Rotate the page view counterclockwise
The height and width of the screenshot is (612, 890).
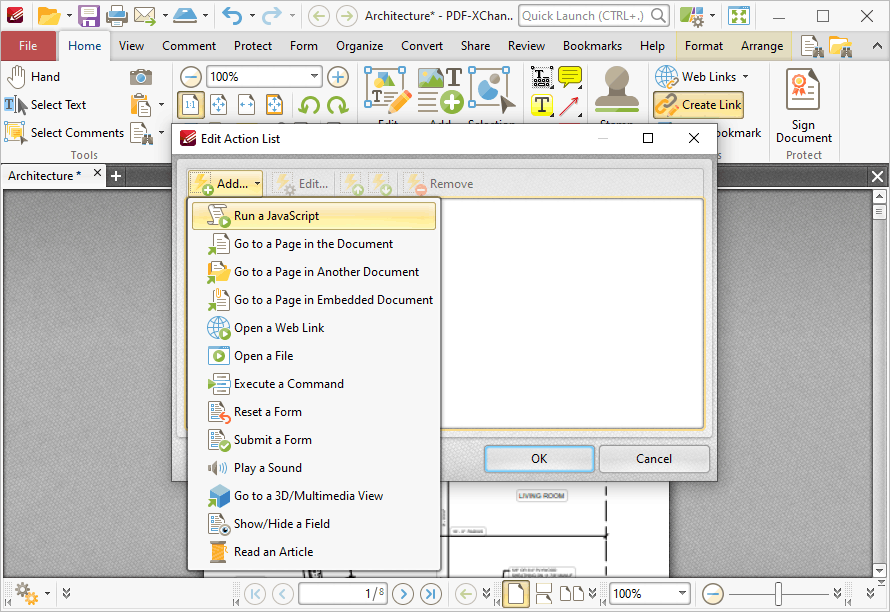coord(309,105)
